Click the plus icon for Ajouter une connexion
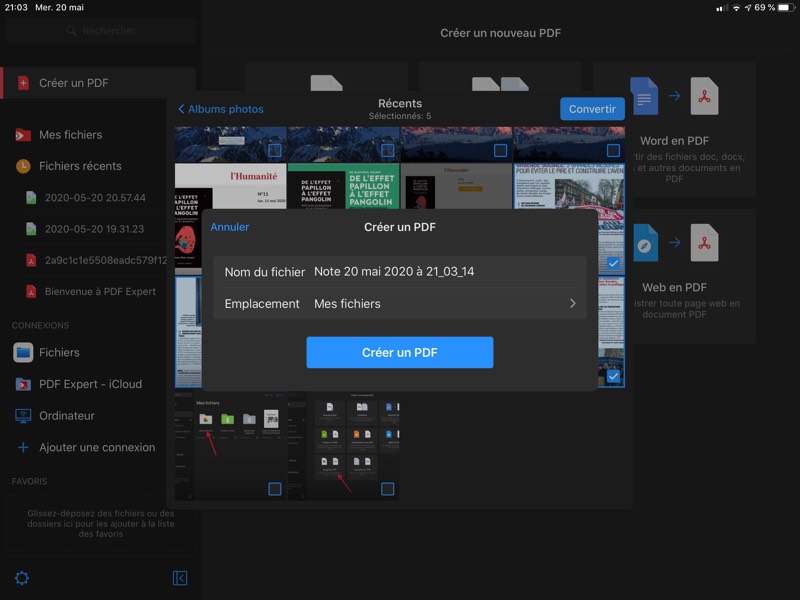This screenshot has height=600, width=800. click(x=23, y=447)
